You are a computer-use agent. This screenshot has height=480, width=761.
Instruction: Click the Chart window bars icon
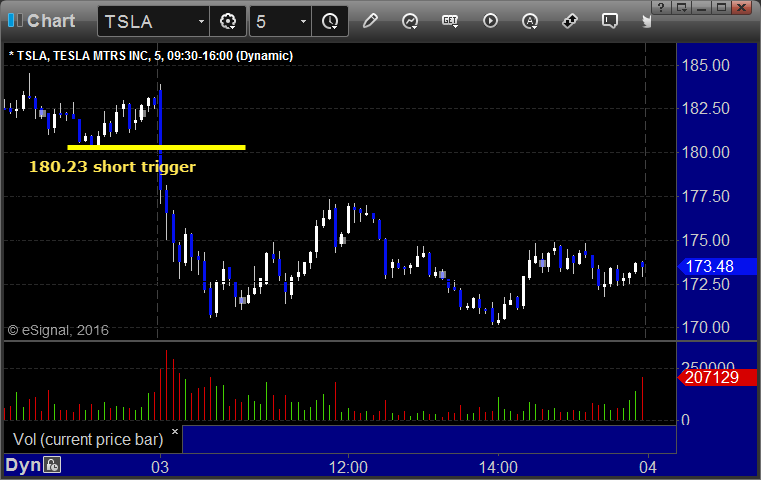[x=15, y=20]
